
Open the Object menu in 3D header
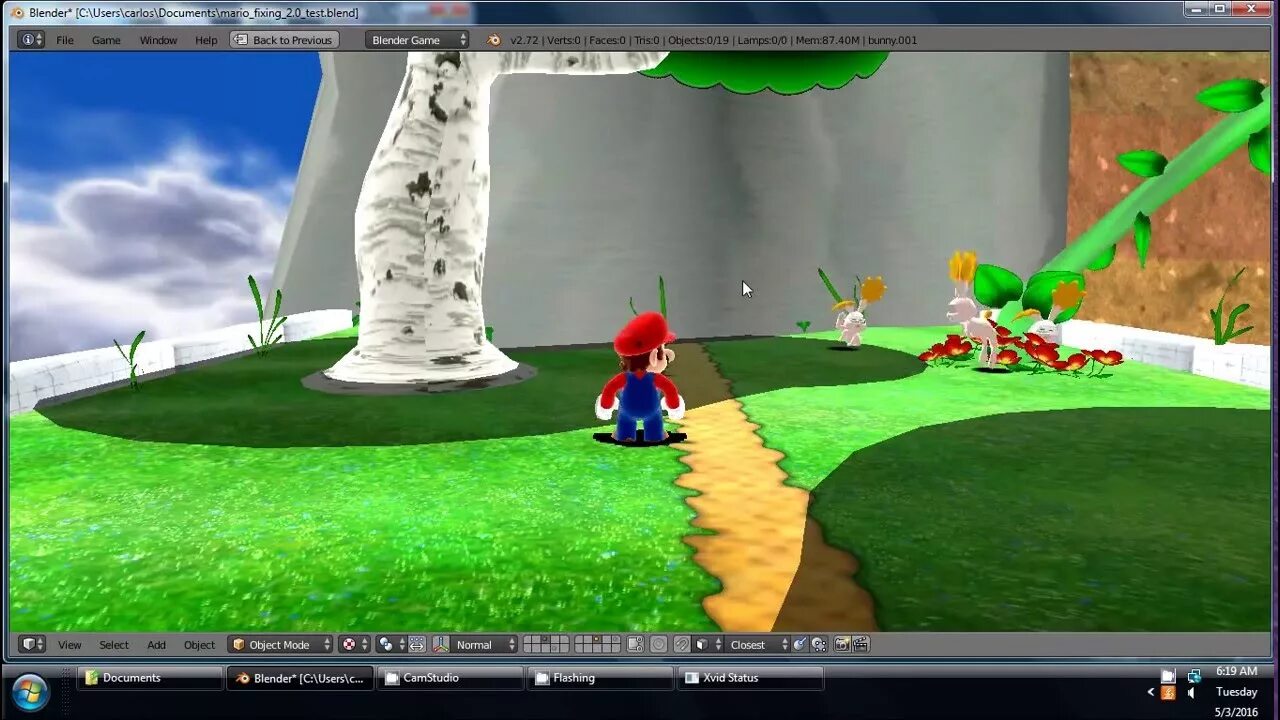point(199,645)
